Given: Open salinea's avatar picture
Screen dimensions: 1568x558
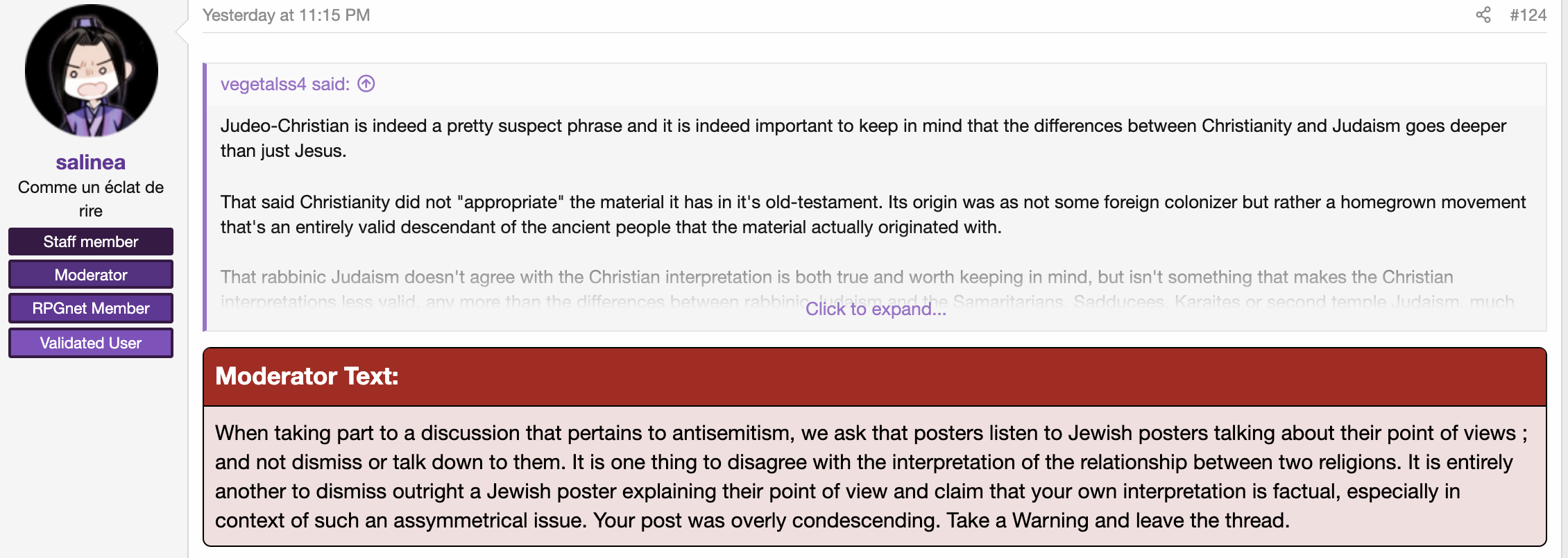Looking at the screenshot, I should point(91,71).
